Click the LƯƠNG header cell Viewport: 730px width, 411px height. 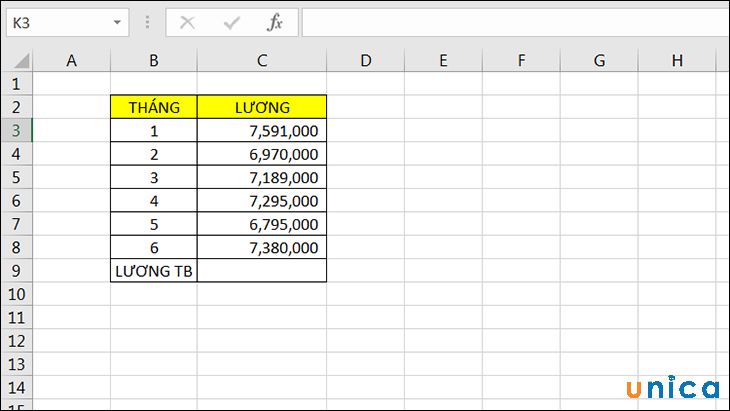point(262,107)
